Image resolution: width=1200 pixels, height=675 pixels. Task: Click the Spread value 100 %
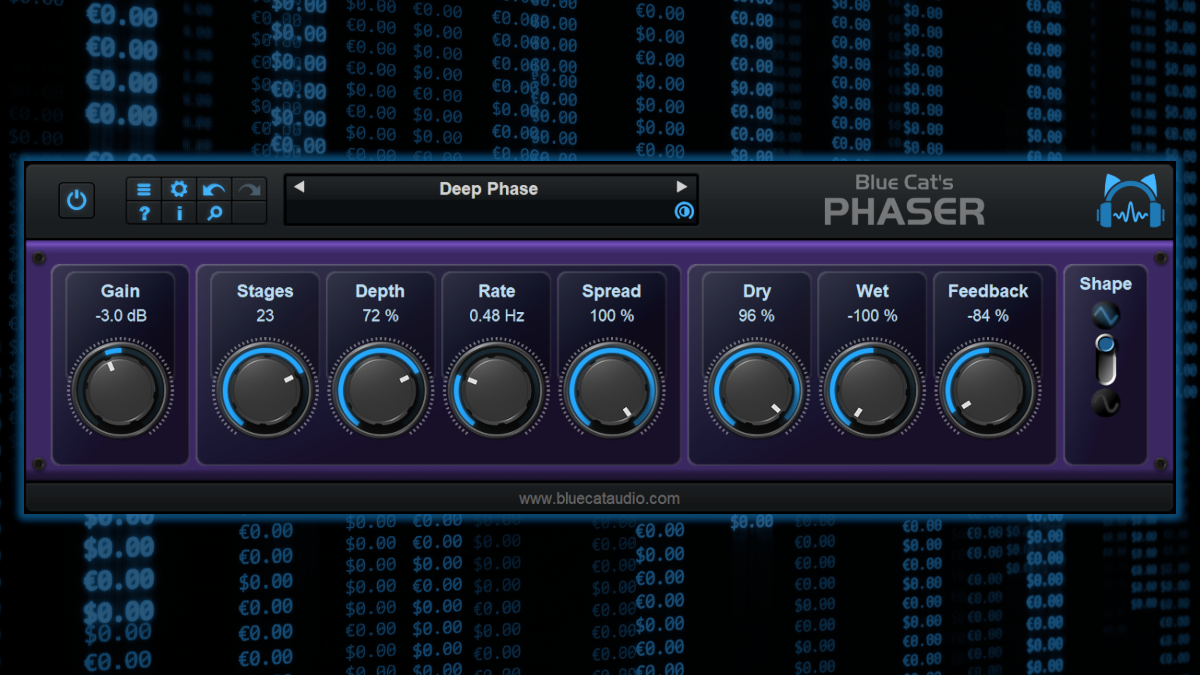click(x=611, y=316)
